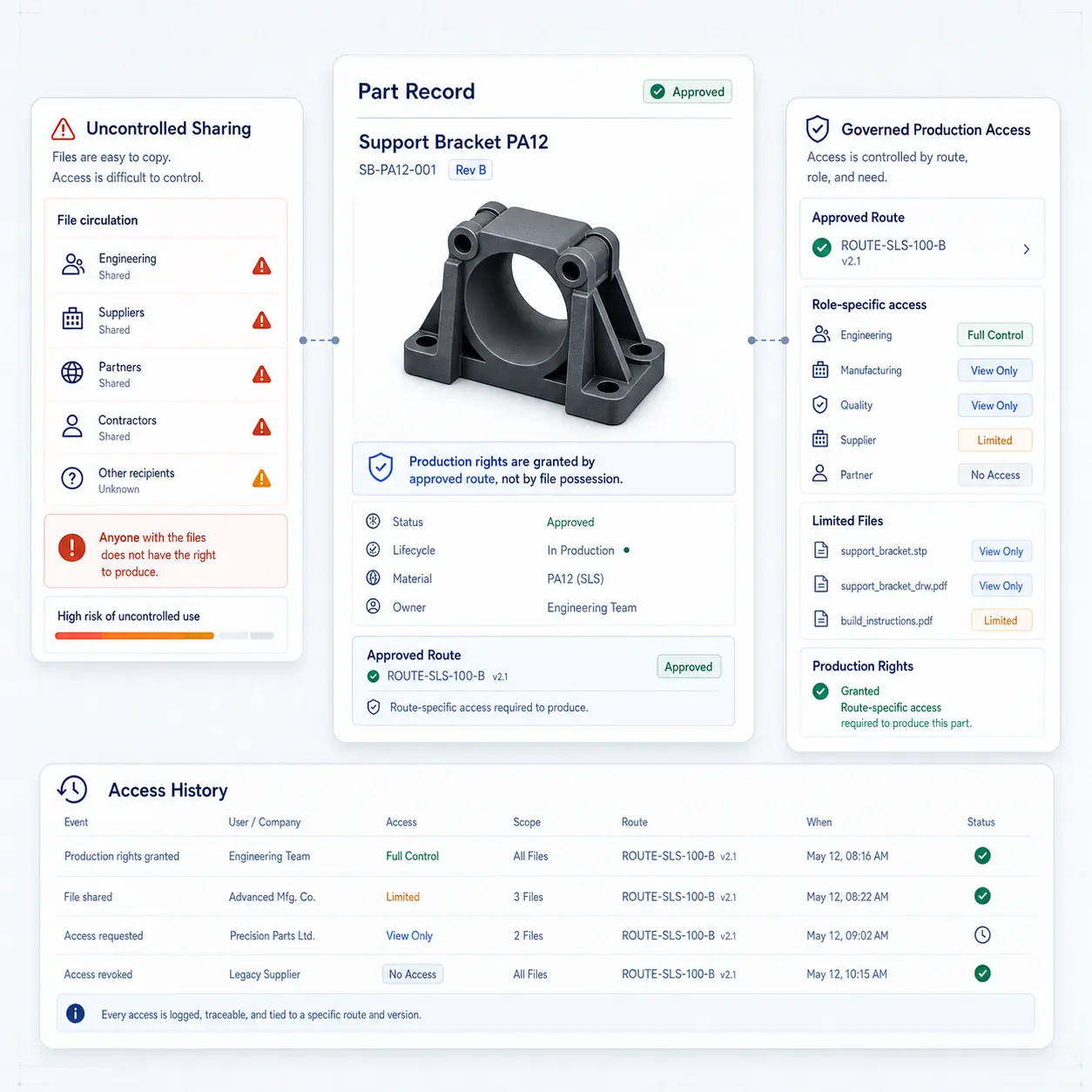Image resolution: width=1092 pixels, height=1092 pixels.
Task: Click the "SB-PA12-001" part number
Action: click(x=397, y=170)
